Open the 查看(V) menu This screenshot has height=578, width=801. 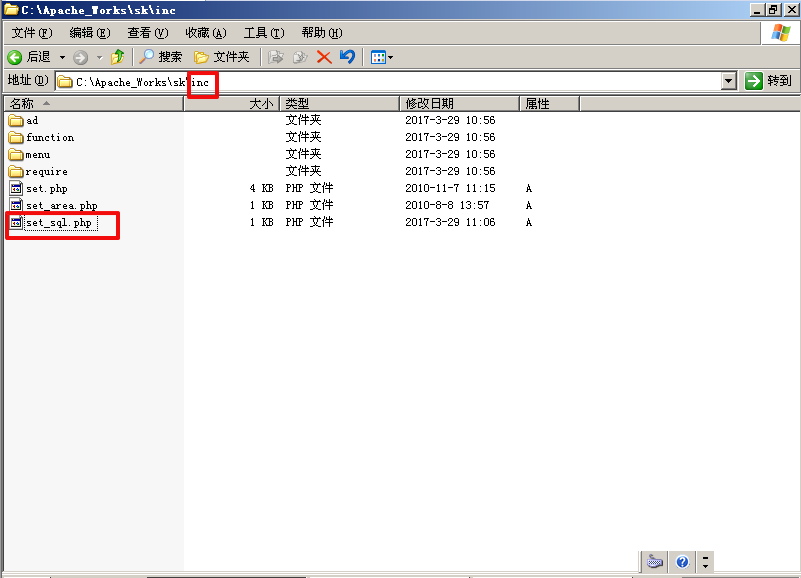pyautogui.click(x=148, y=33)
